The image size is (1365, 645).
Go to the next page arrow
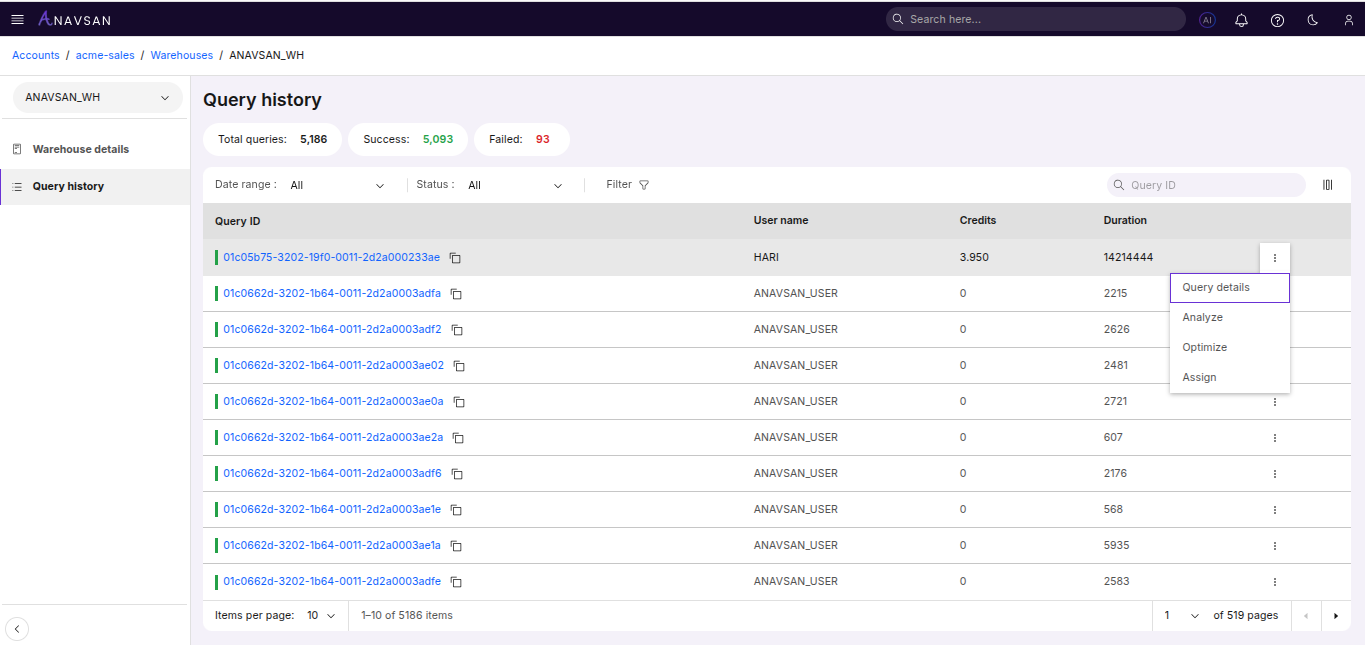(1335, 616)
